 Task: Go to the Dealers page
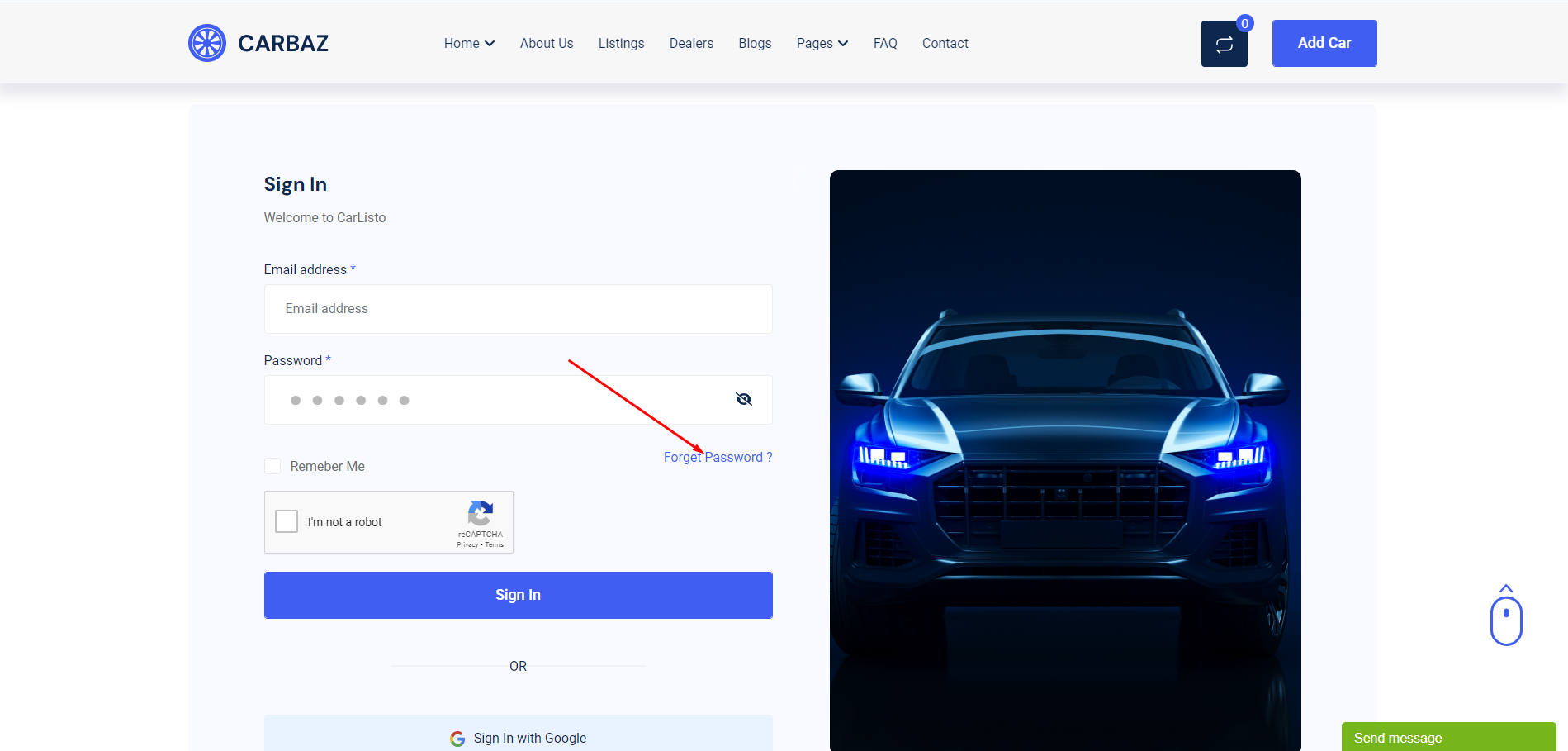pos(691,43)
